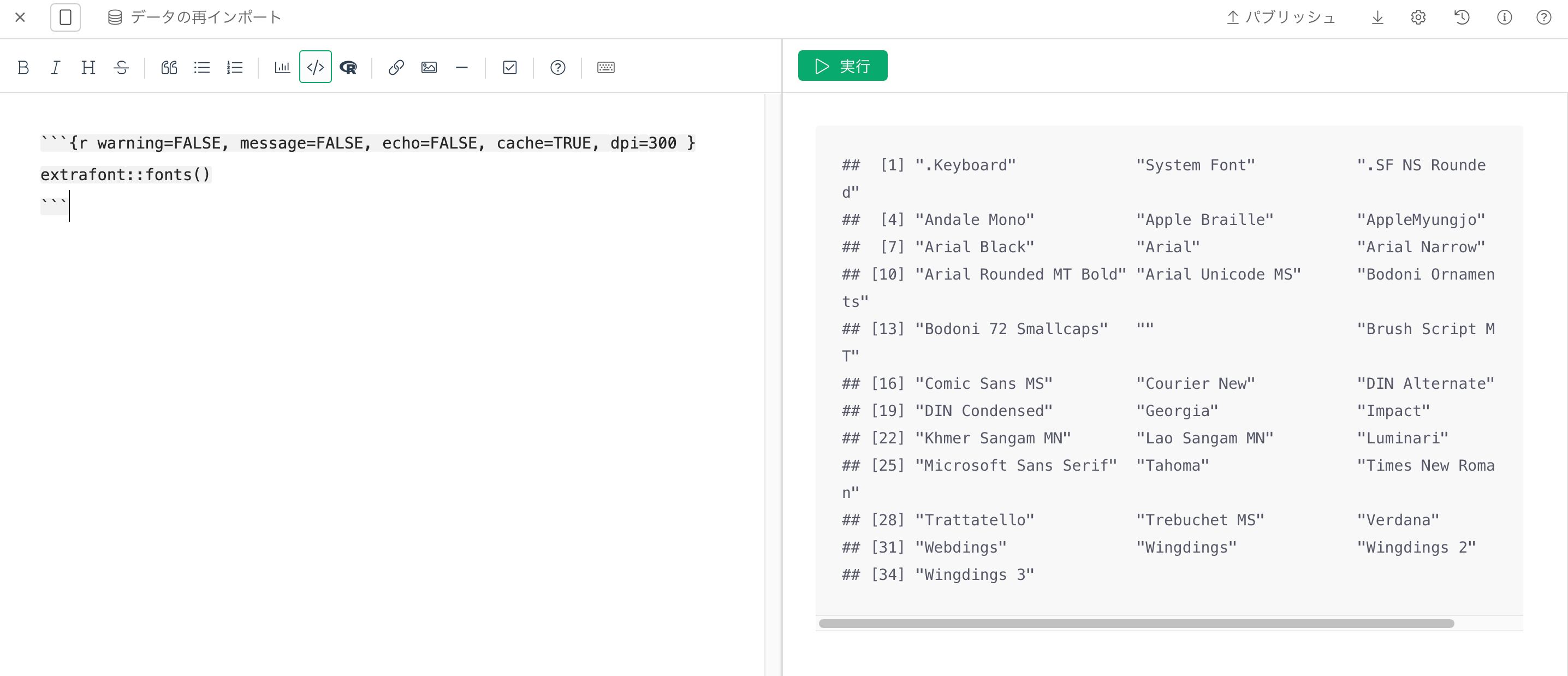Click ".Keyboard" in the output

pos(966,165)
